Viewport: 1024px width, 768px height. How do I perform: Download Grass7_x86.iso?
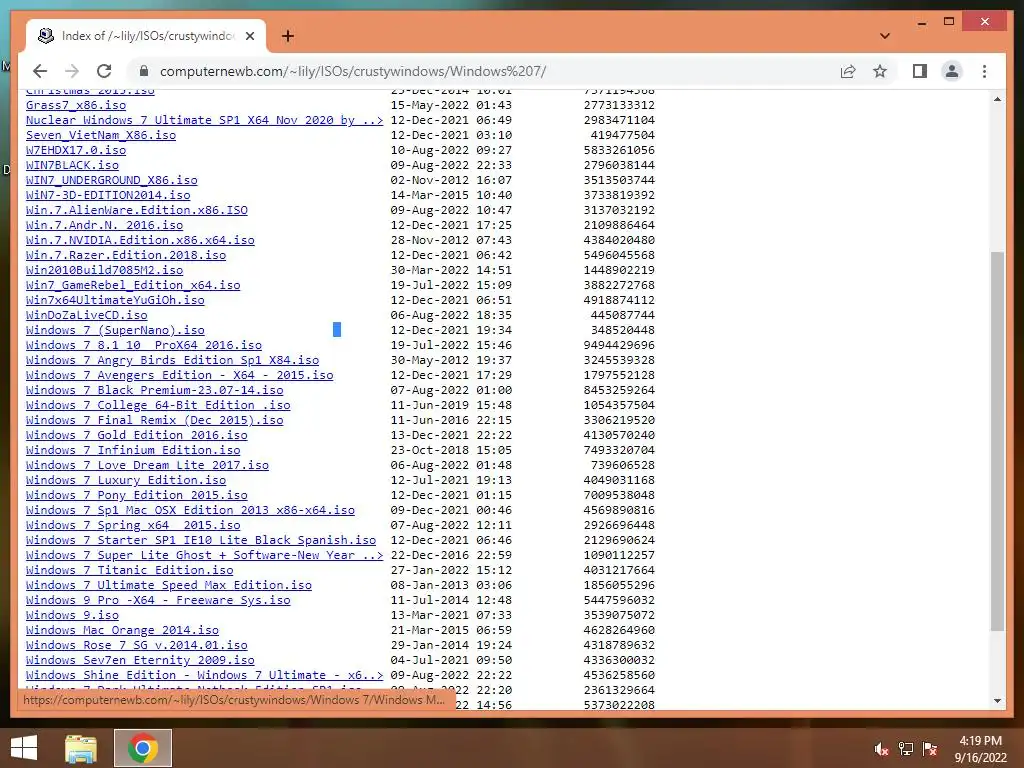pos(76,105)
